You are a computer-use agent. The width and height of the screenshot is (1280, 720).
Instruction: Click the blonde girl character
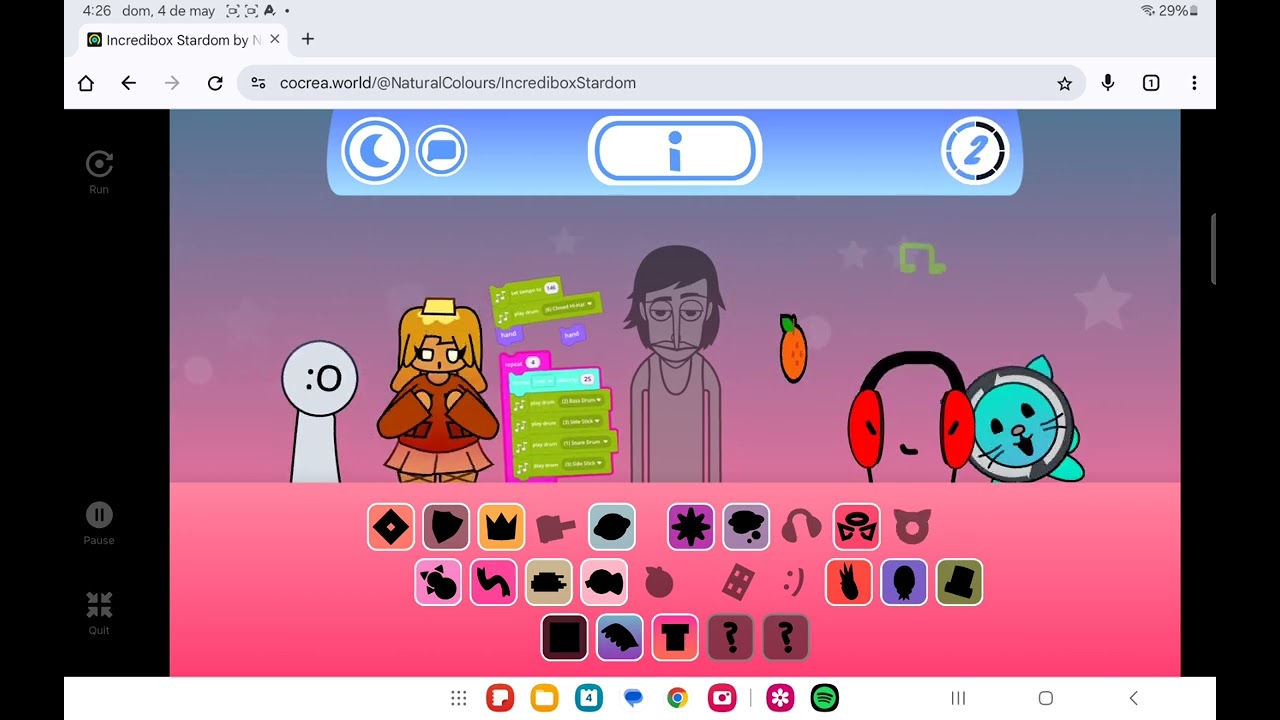pyautogui.click(x=438, y=390)
